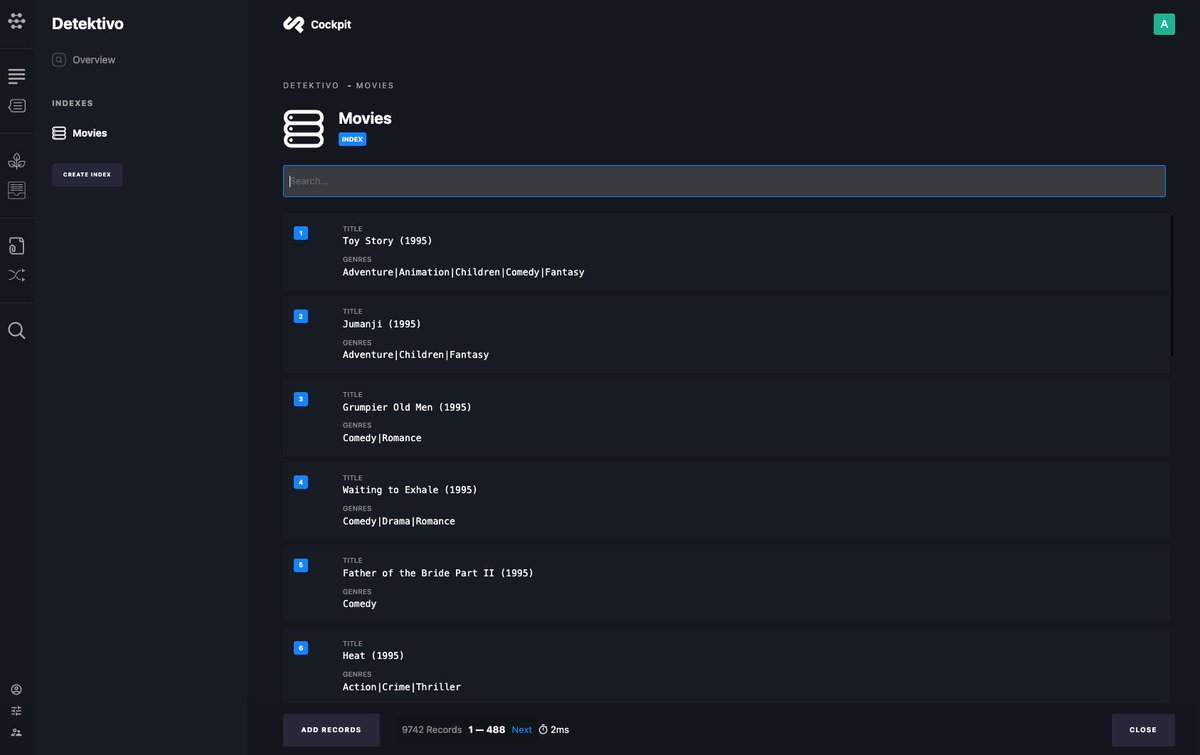This screenshot has height=755, width=1200.
Task: Click genres Action|Crime|Thriller
Action: (x=402, y=687)
